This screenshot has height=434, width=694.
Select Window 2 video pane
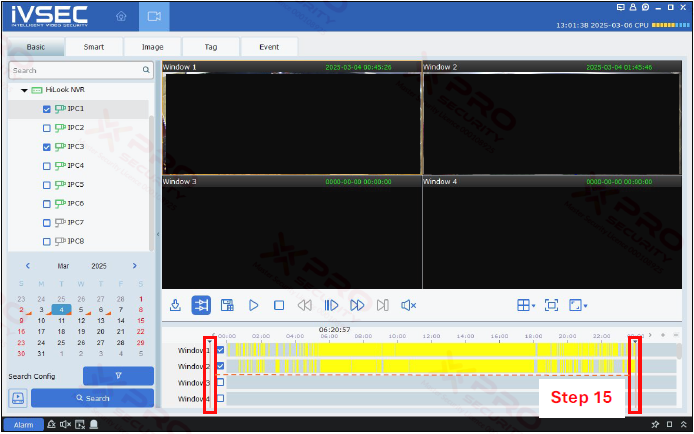click(552, 118)
